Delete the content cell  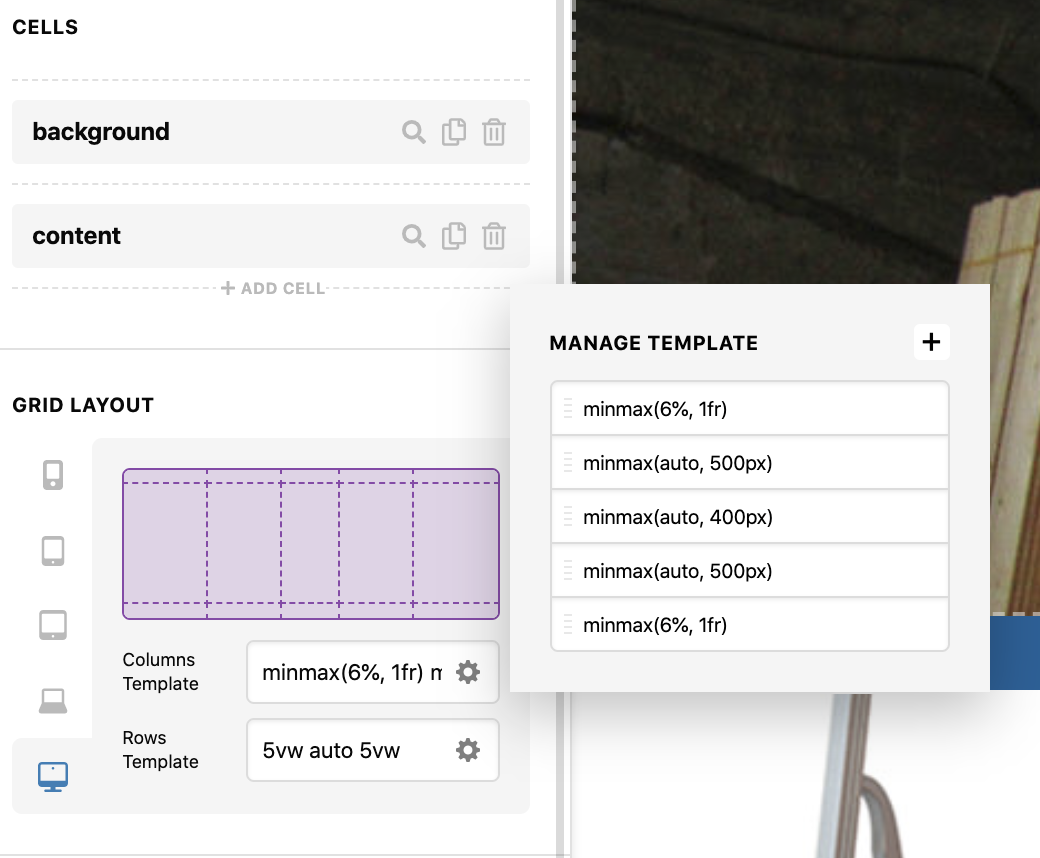point(494,236)
